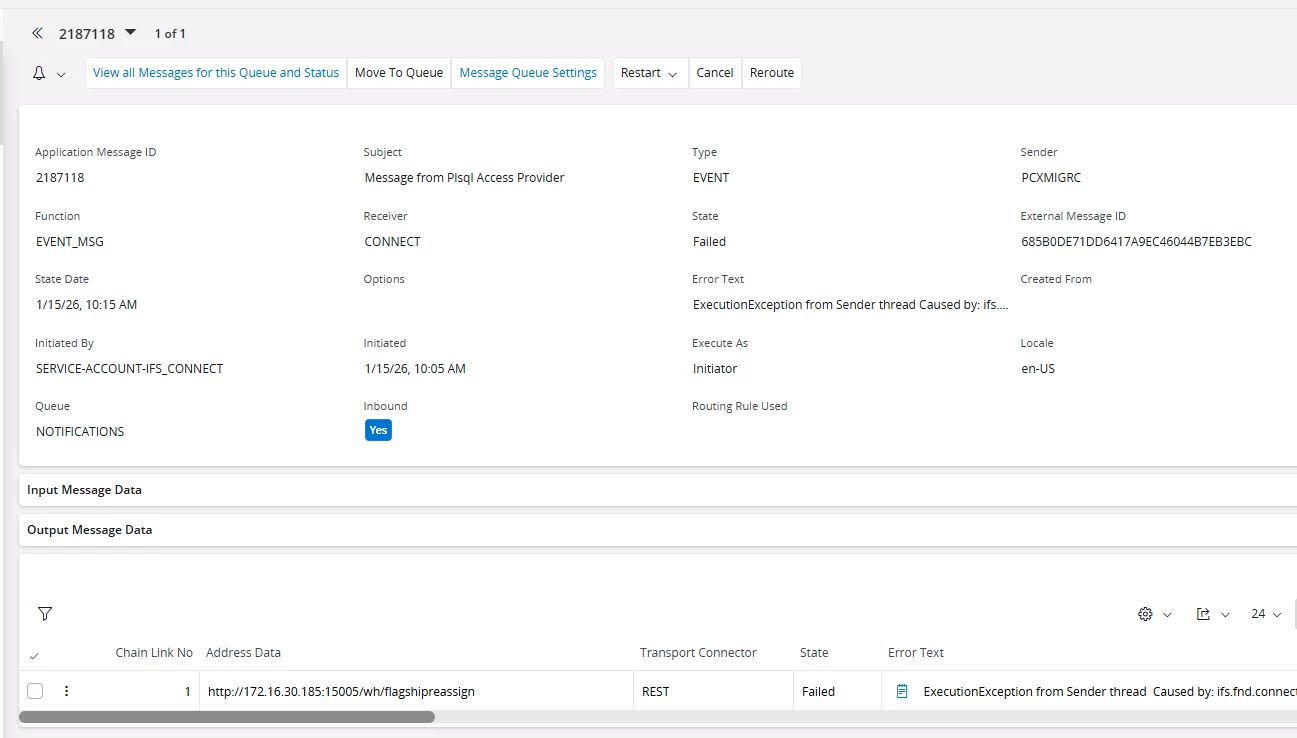
Task: Open the three-dot row actions menu
Action: (x=67, y=691)
